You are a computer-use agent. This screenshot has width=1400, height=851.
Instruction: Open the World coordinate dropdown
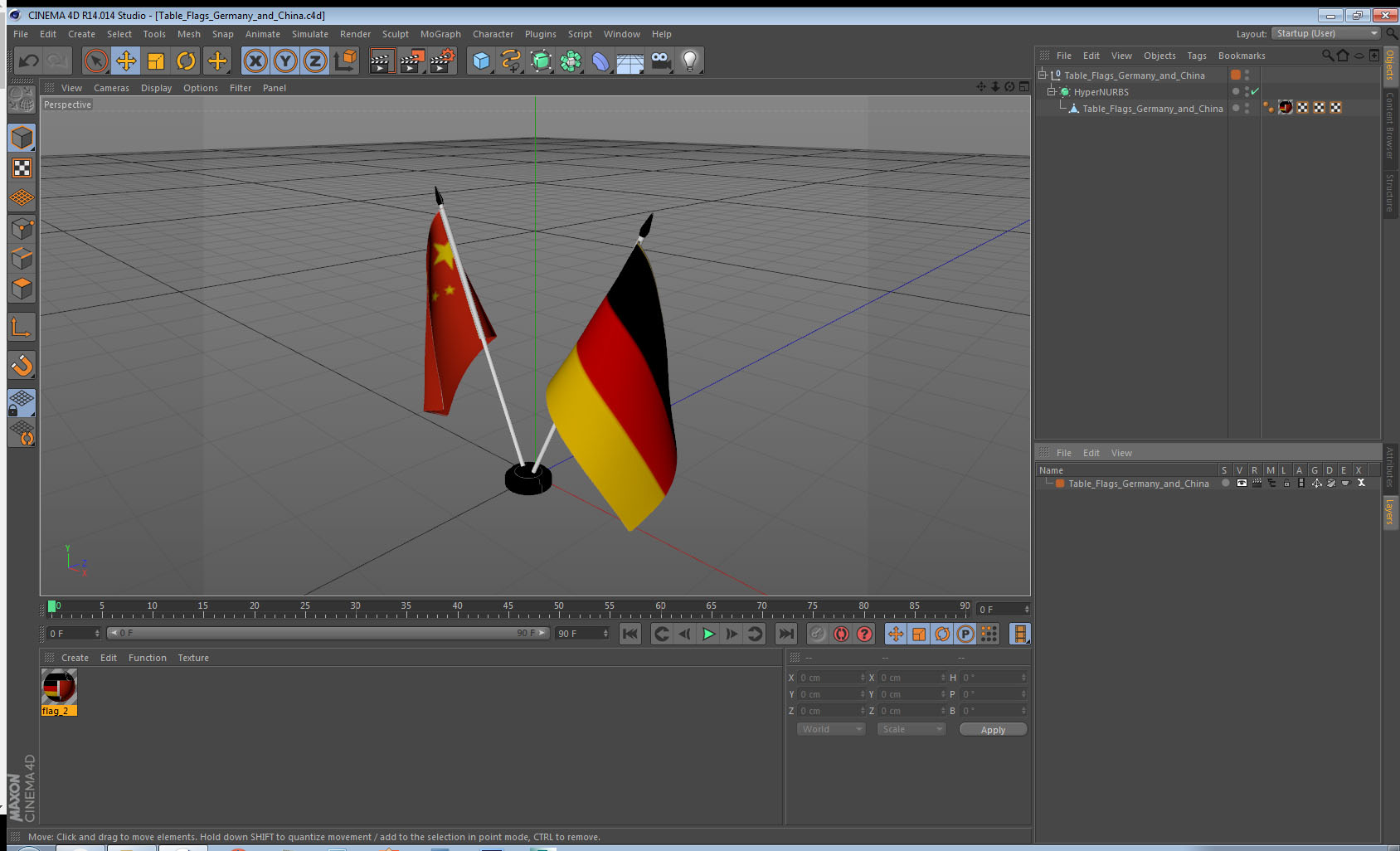[x=831, y=729]
